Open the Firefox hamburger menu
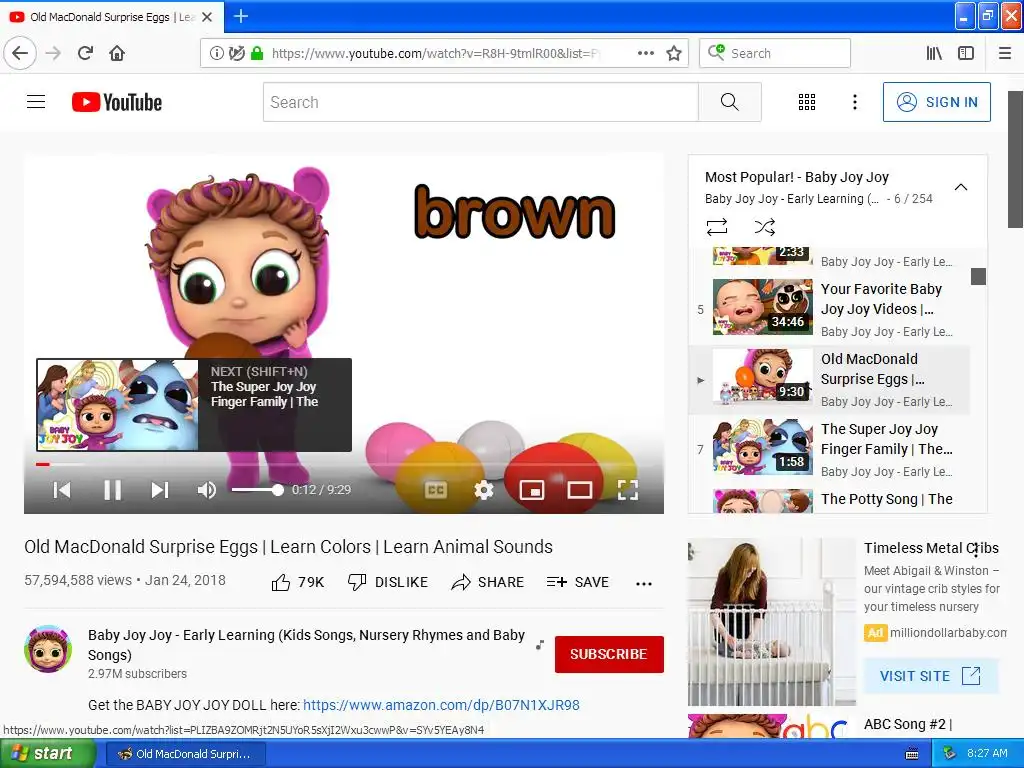The image size is (1024, 768). 1005,53
